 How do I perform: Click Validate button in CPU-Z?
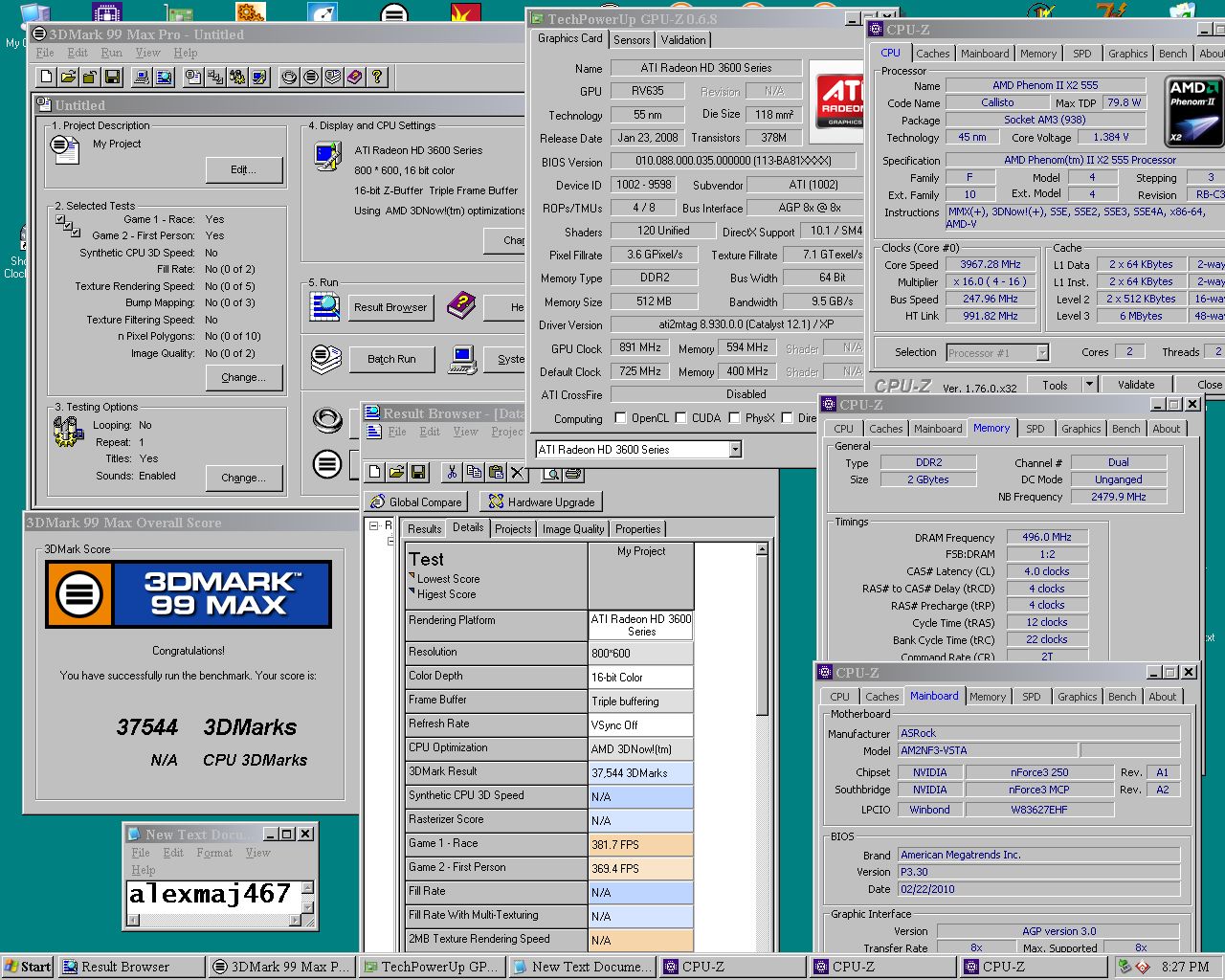[1136, 385]
